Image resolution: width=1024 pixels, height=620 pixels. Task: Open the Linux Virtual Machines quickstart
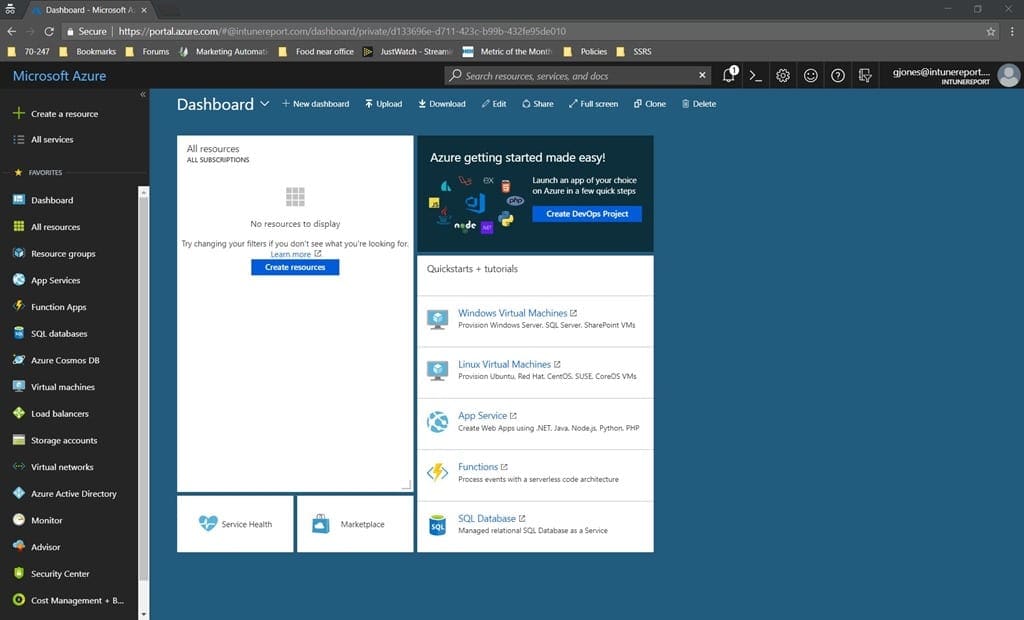(x=504, y=365)
